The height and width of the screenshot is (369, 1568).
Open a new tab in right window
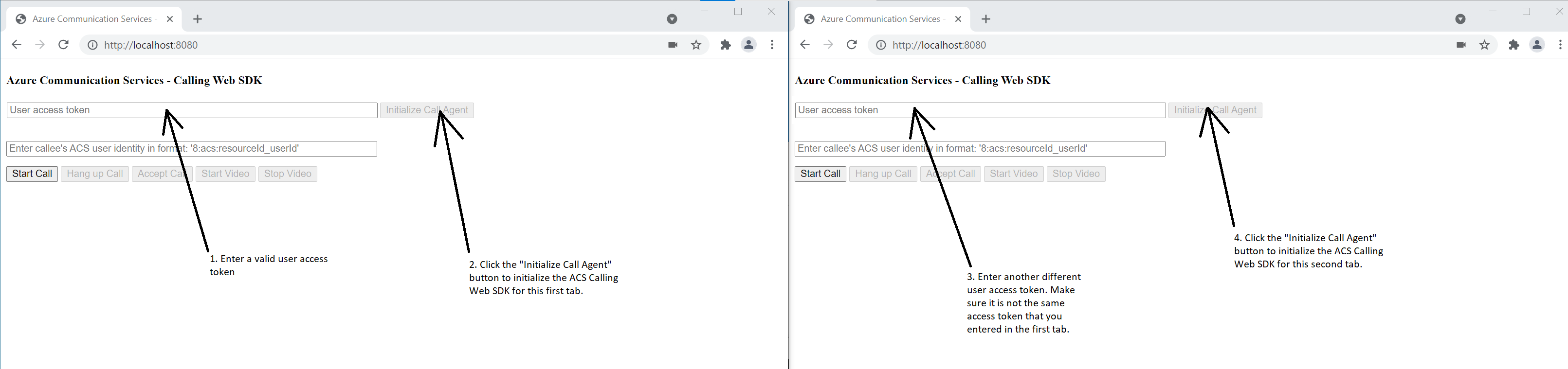(x=986, y=19)
